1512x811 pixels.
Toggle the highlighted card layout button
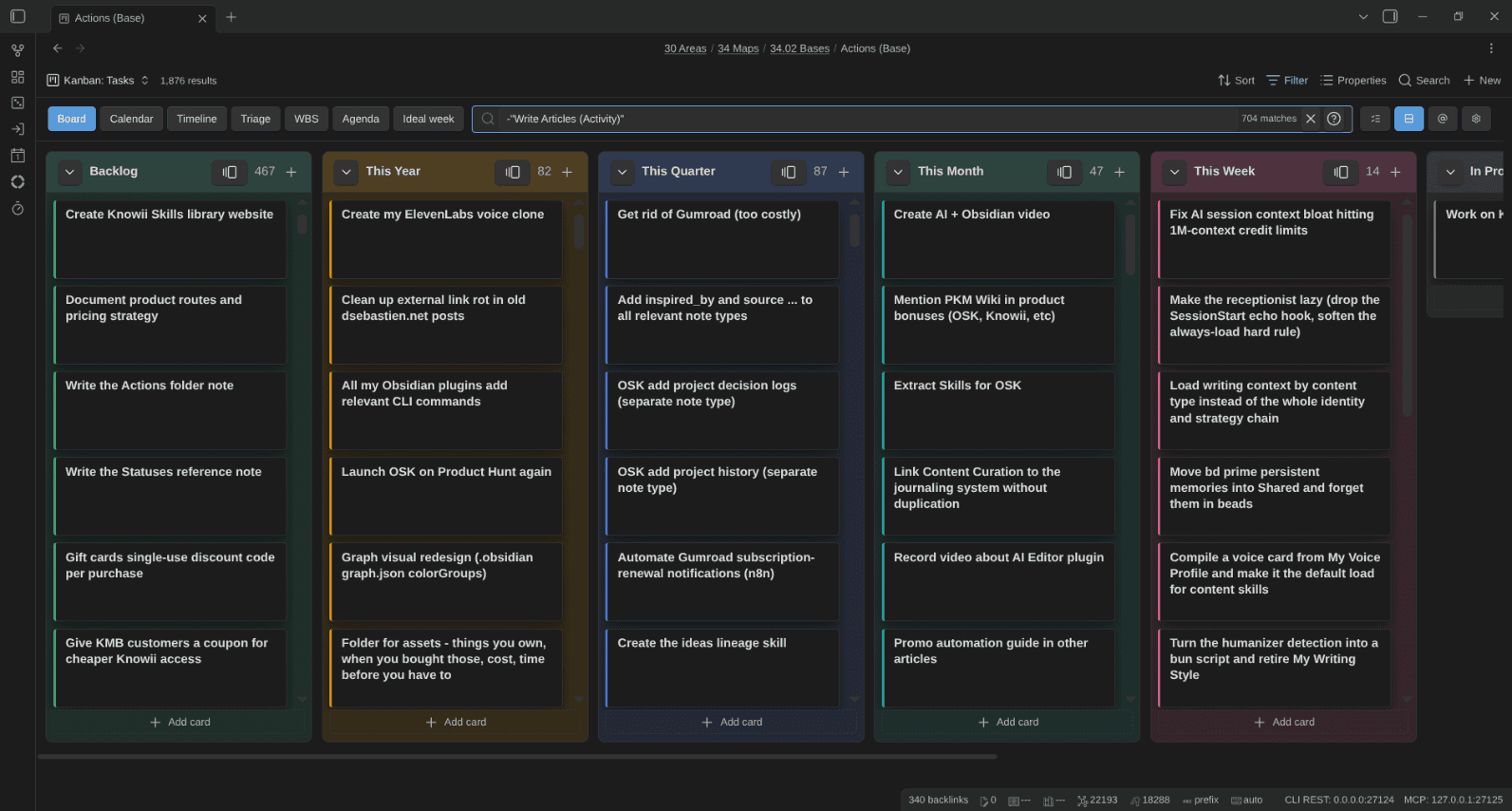point(1409,119)
